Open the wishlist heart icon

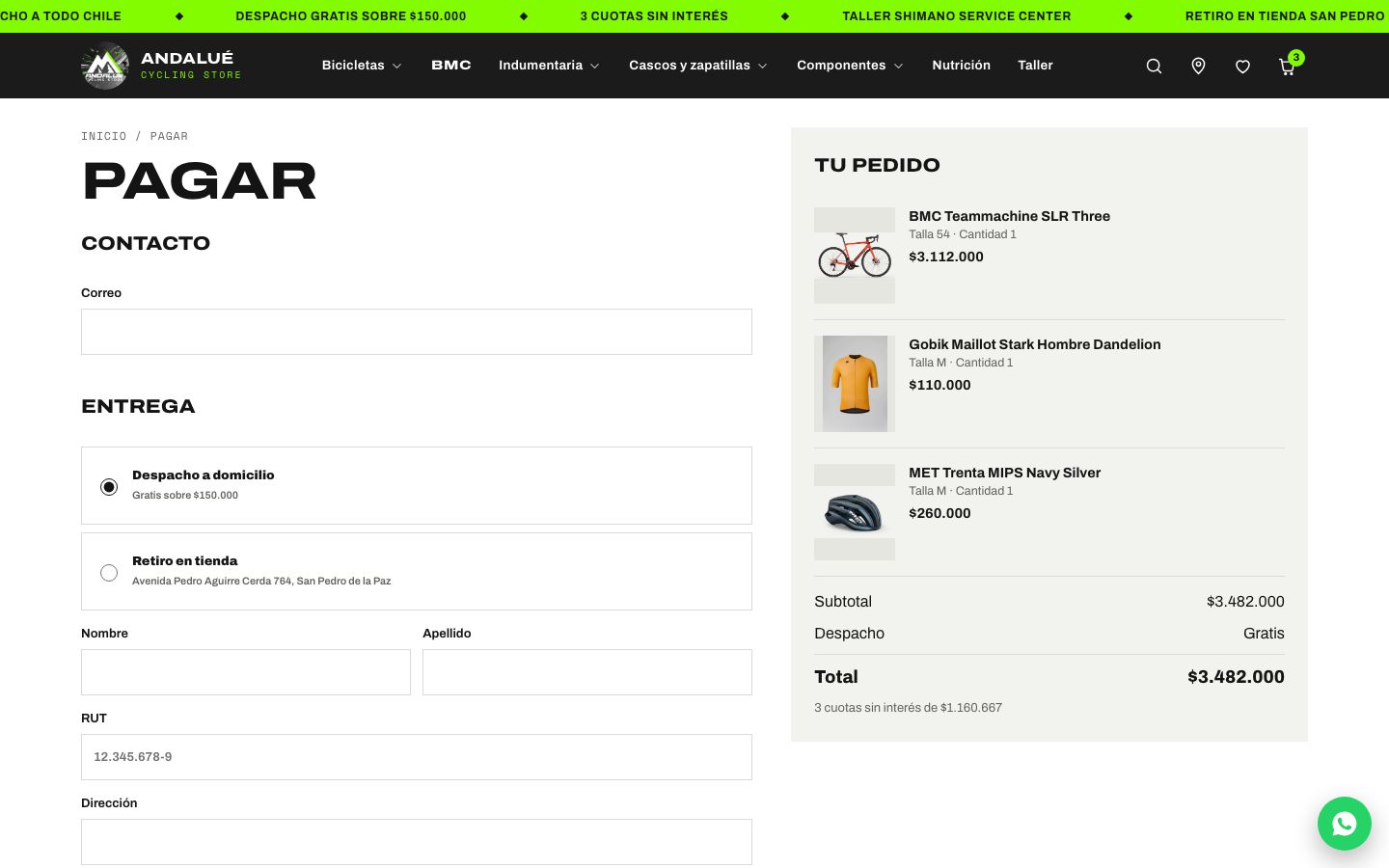click(1242, 66)
